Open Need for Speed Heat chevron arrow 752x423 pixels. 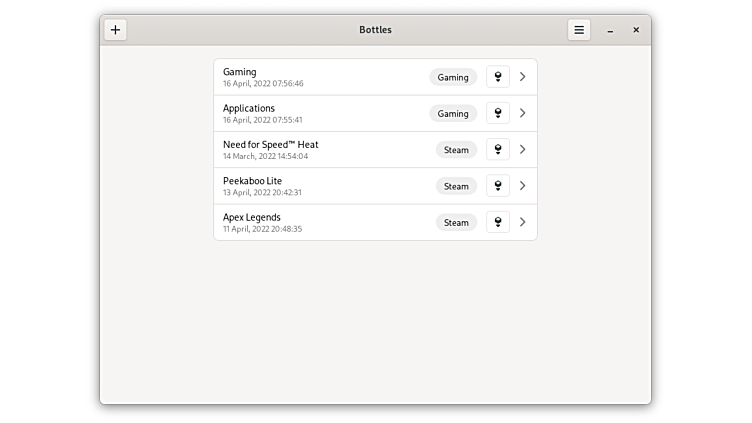point(523,150)
